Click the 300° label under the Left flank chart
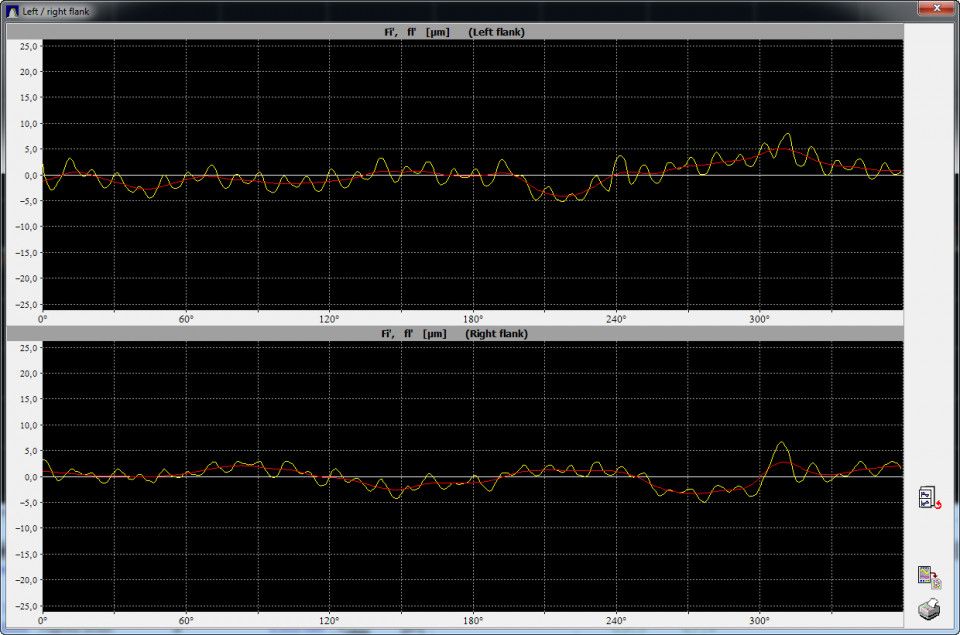The image size is (960, 635). (x=760, y=319)
